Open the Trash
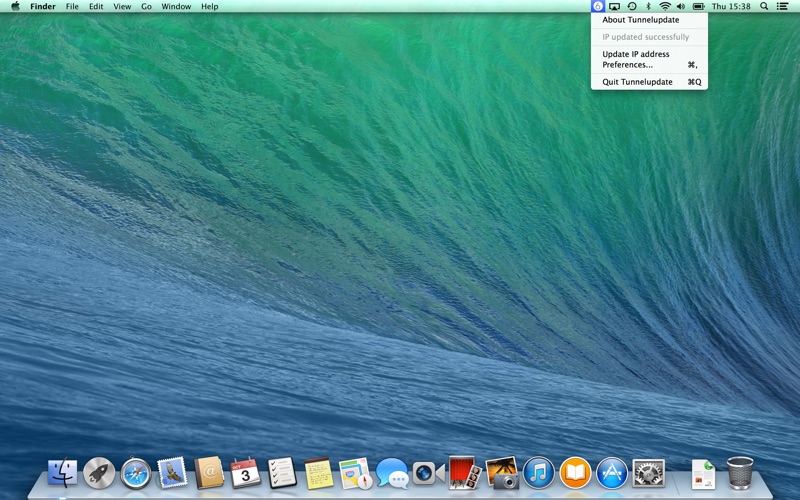Viewport: 800px width, 500px height. tap(740, 473)
